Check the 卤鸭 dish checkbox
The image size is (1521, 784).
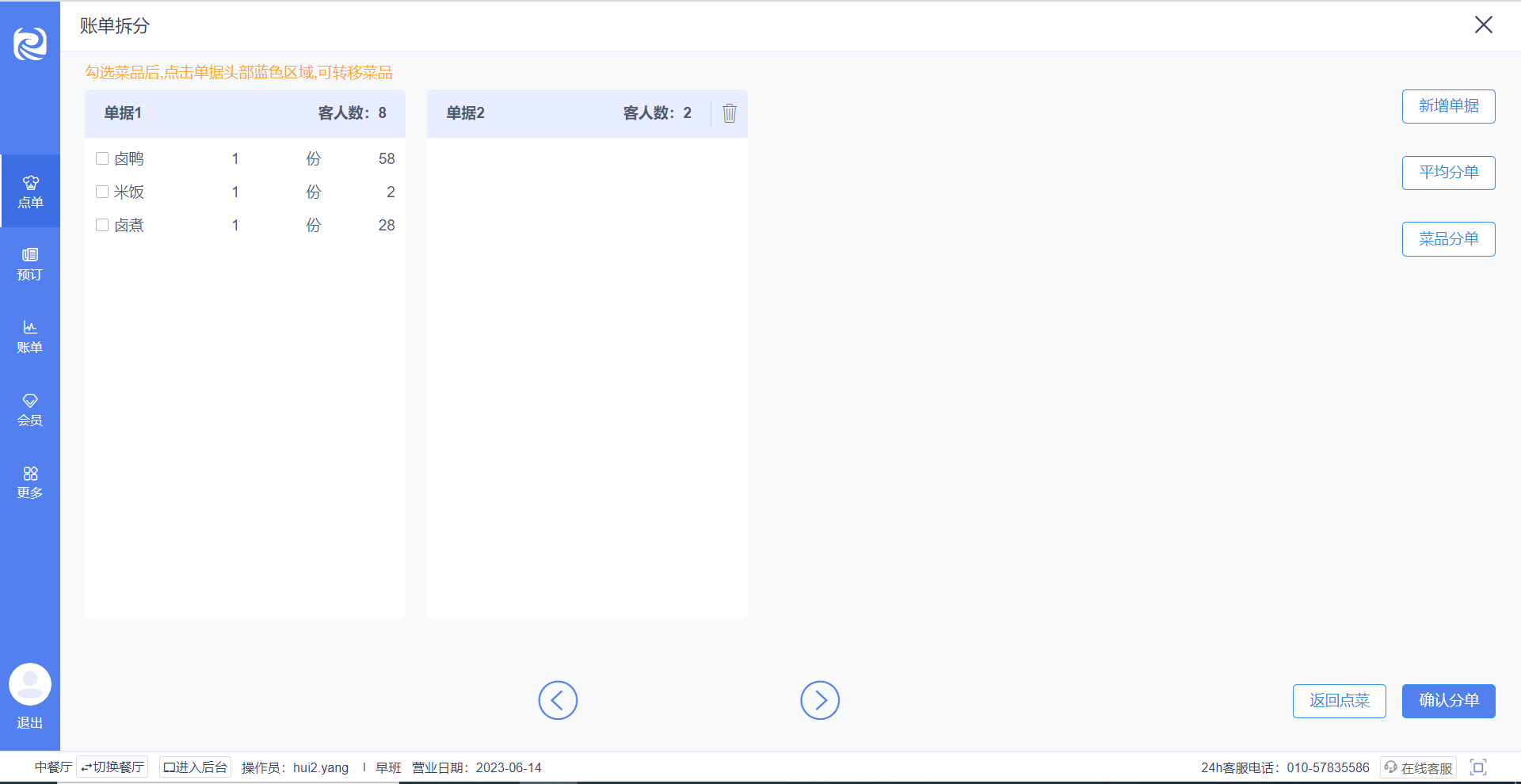click(102, 158)
